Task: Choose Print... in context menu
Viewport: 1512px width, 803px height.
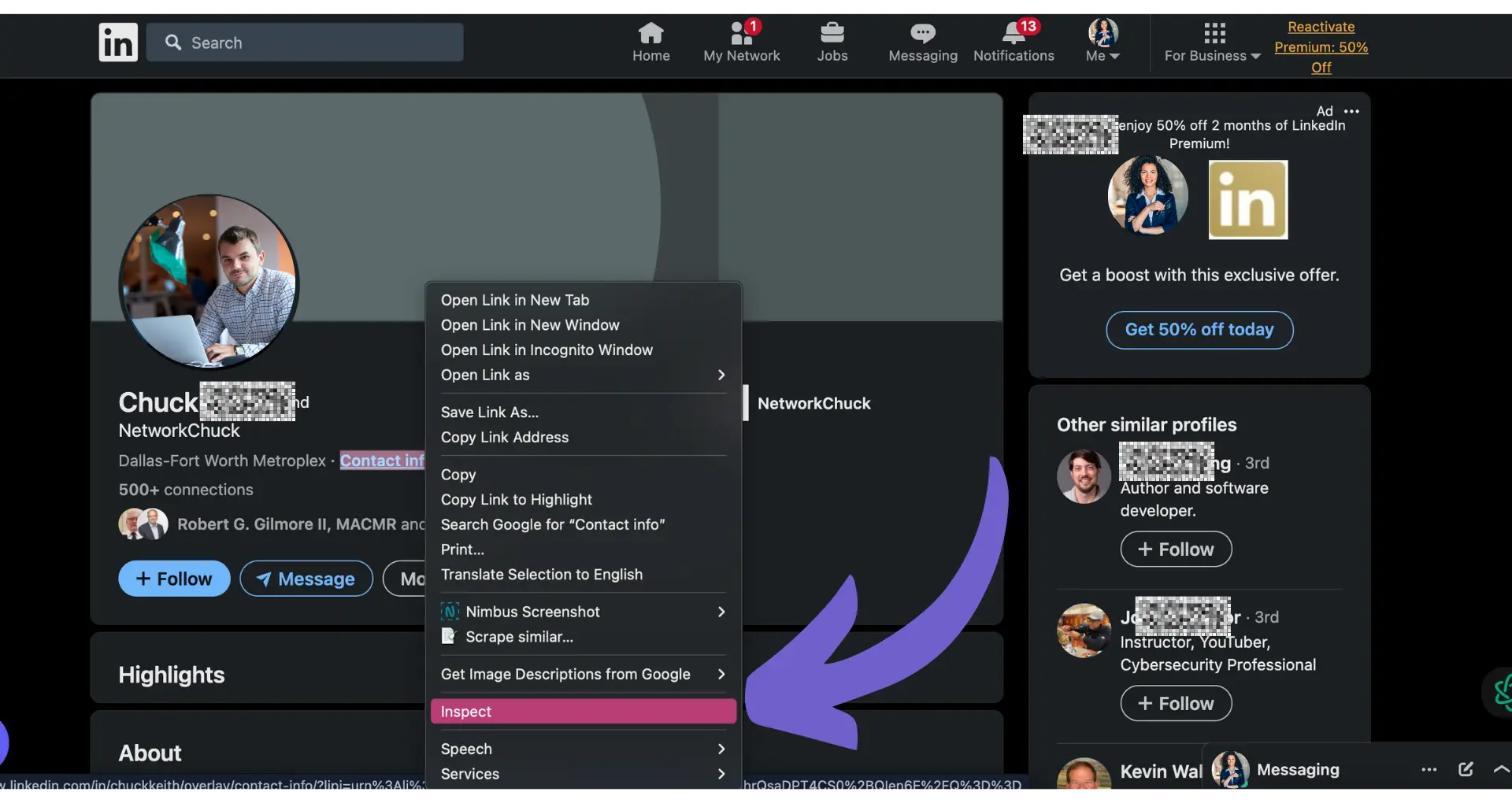Action: click(584, 550)
